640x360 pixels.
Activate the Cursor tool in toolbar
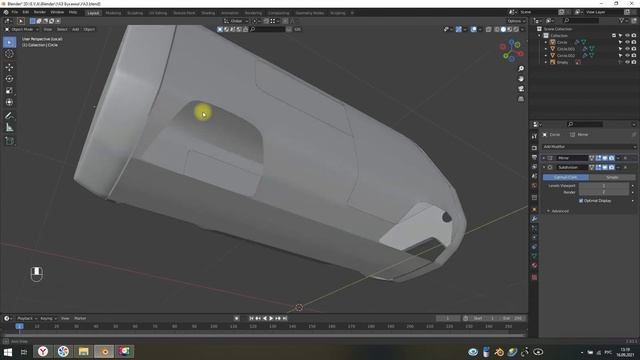[9, 53]
